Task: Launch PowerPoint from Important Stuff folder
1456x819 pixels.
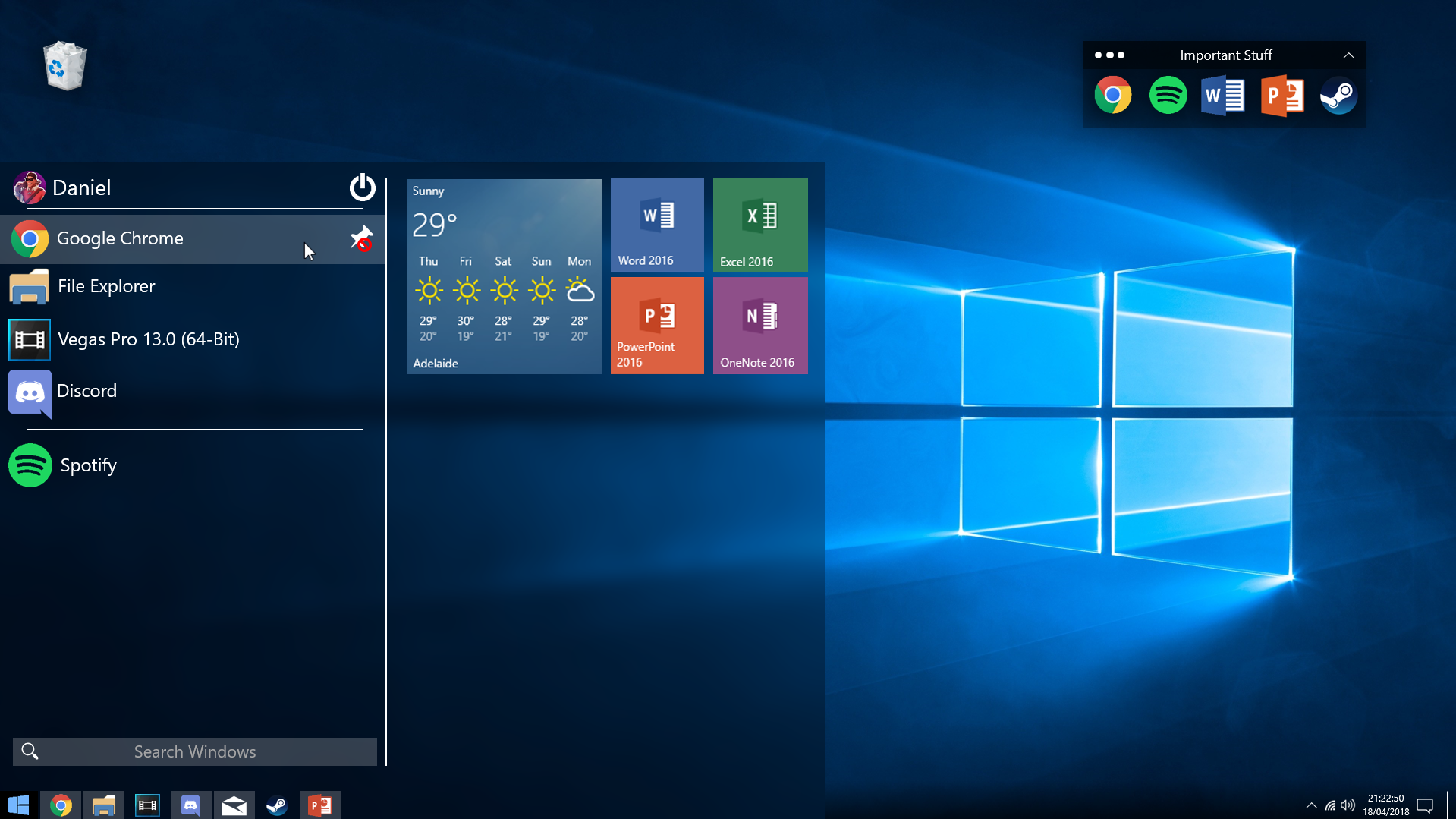Action: 1281,96
